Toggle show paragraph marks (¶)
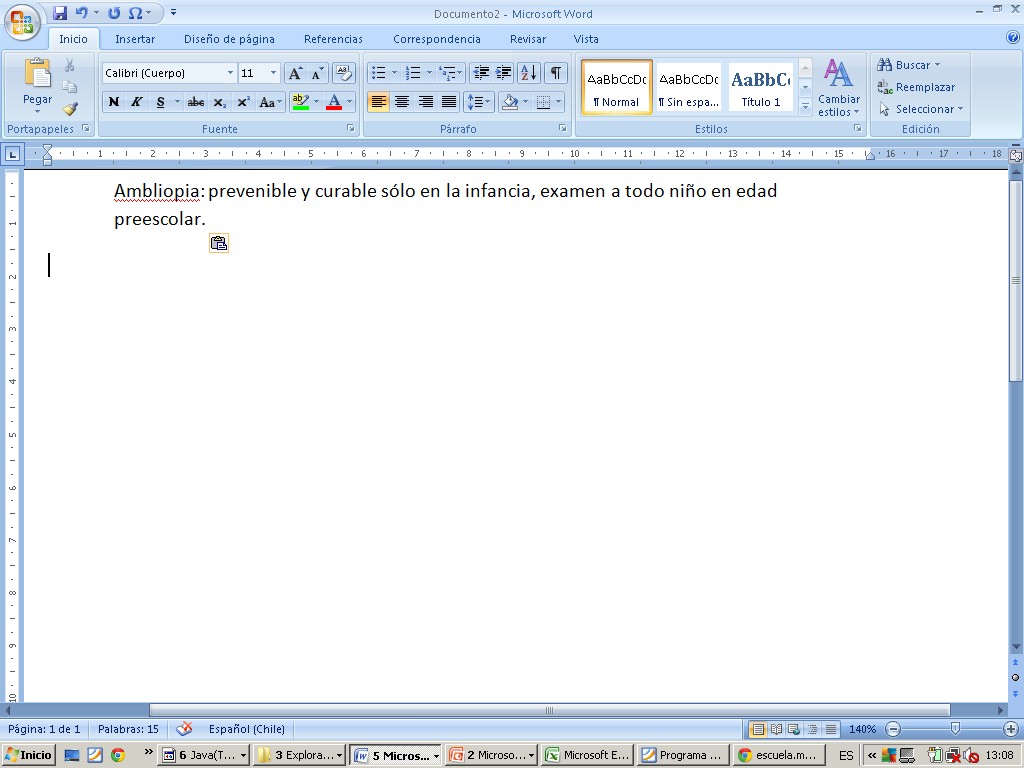The width and height of the screenshot is (1024, 768). 555,73
